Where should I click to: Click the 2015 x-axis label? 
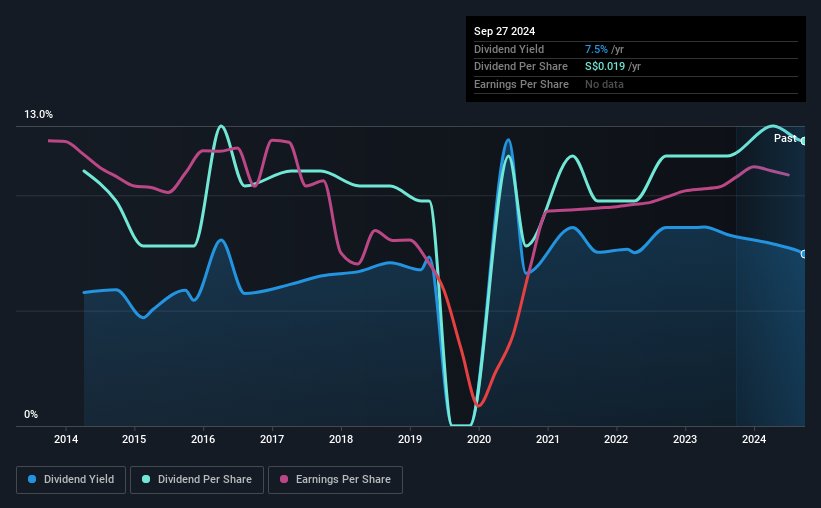(134, 439)
